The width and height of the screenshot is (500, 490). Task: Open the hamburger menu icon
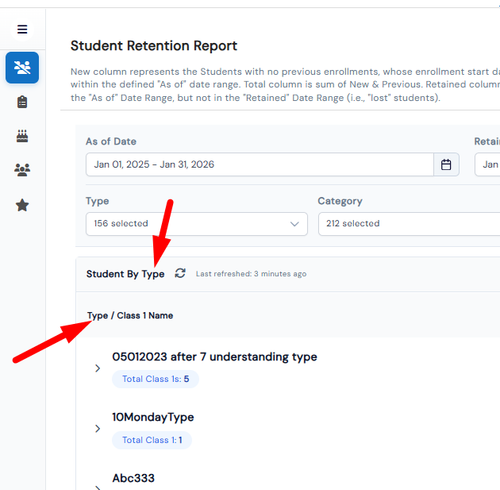pyautogui.click(x=22, y=29)
